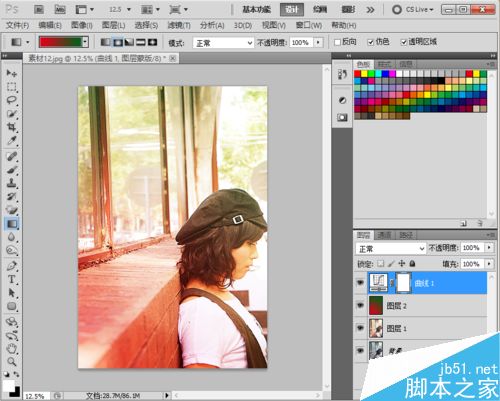Image resolution: width=500 pixels, height=401 pixels.
Task: Open the layer blend mode dropdown
Action: click(x=391, y=249)
